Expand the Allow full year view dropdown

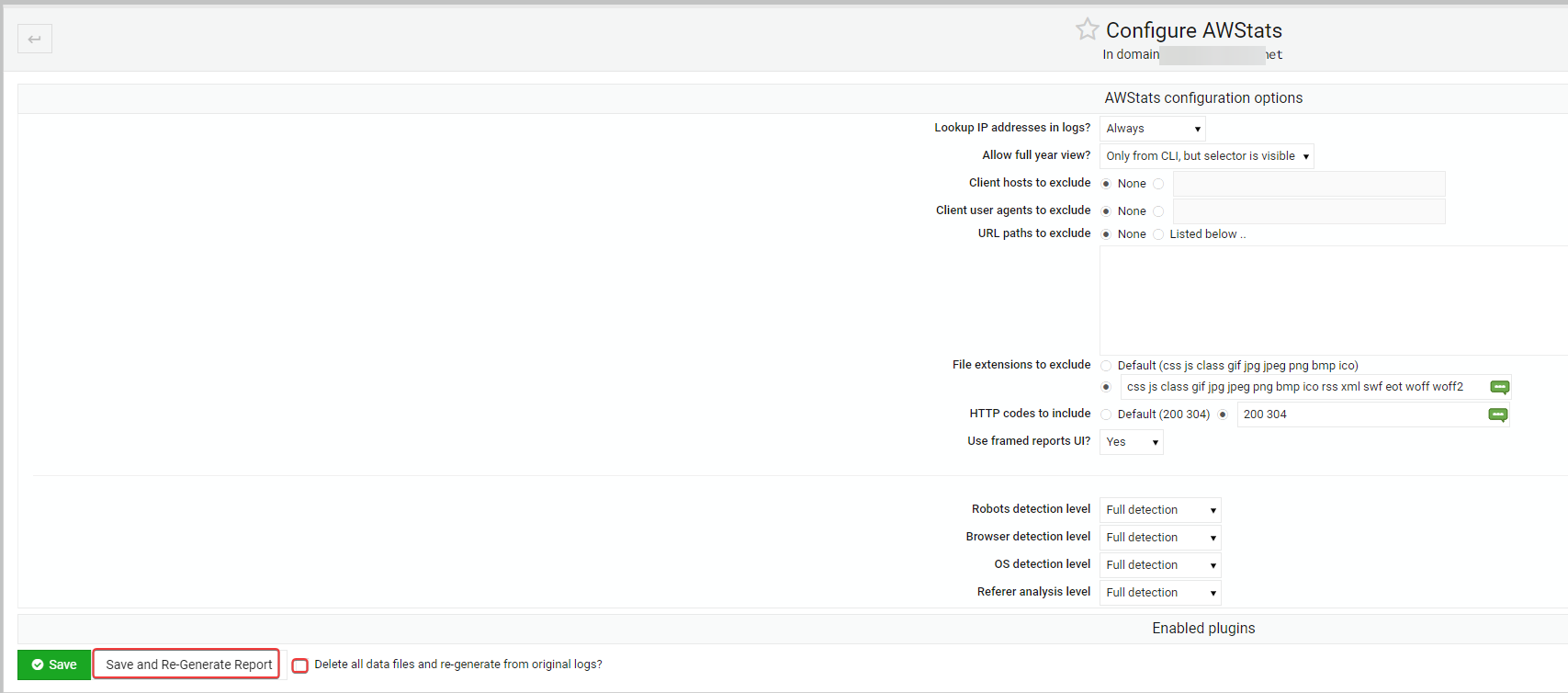tap(1206, 156)
